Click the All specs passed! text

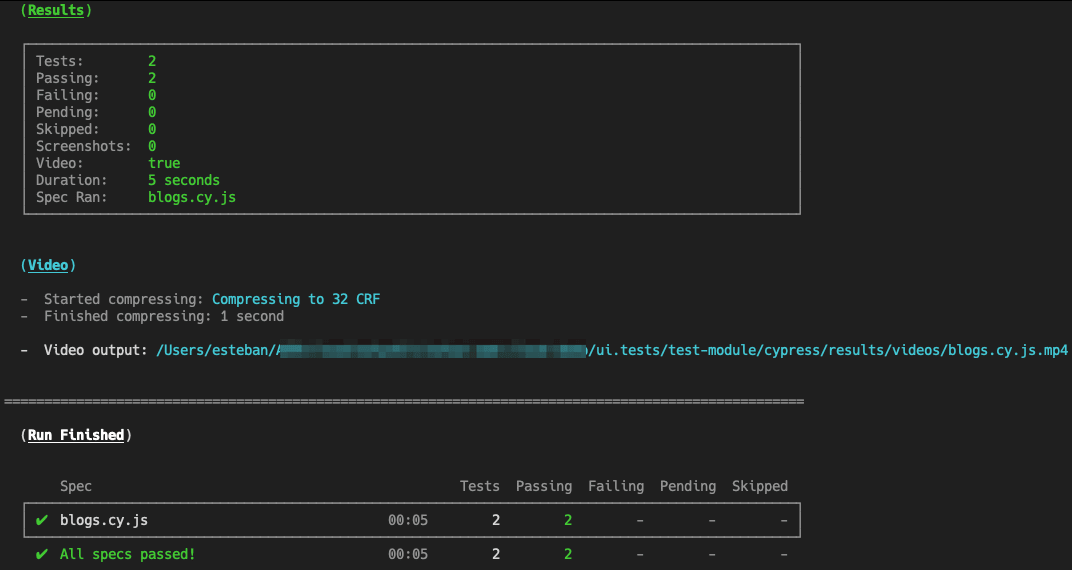128,554
